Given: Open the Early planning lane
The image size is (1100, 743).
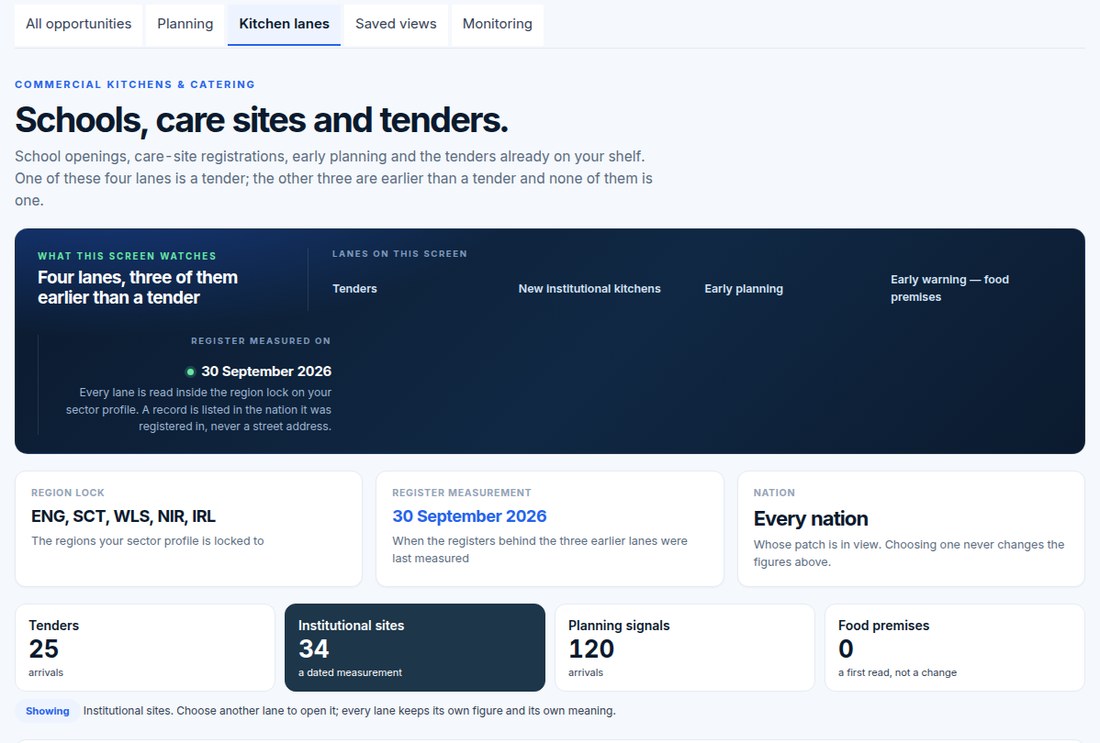Looking at the screenshot, I should [x=744, y=288].
